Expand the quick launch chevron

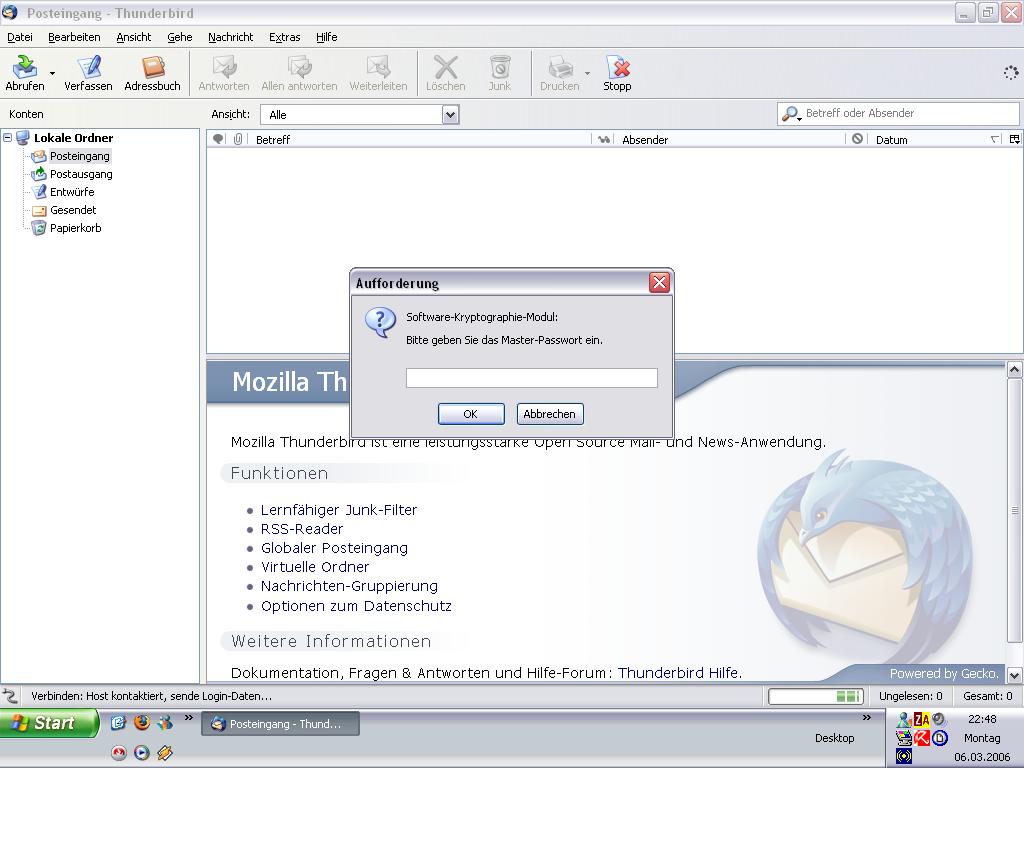coord(189,718)
